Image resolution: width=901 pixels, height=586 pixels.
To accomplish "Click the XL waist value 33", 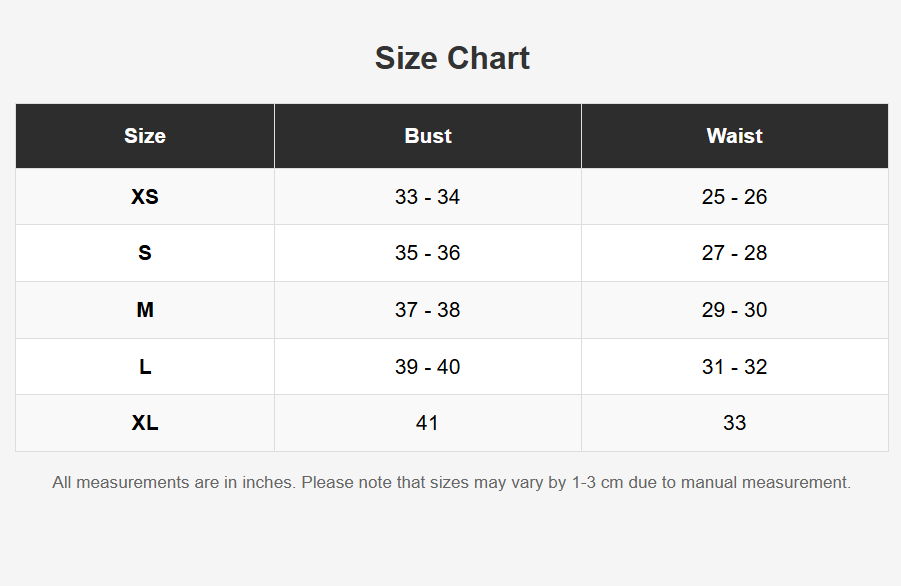I will click(x=734, y=423).
